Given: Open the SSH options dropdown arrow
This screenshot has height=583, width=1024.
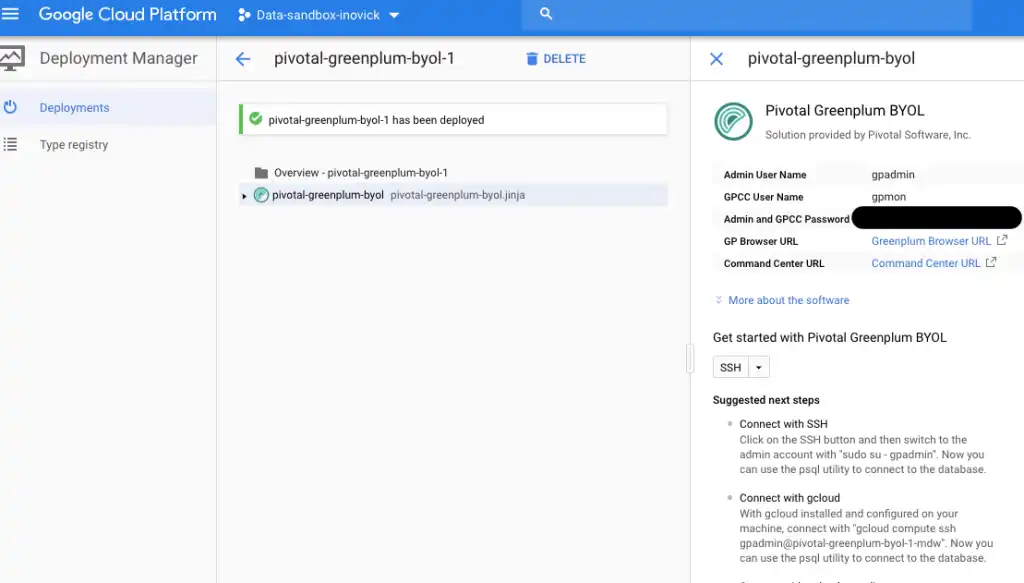Looking at the screenshot, I should [x=759, y=368].
